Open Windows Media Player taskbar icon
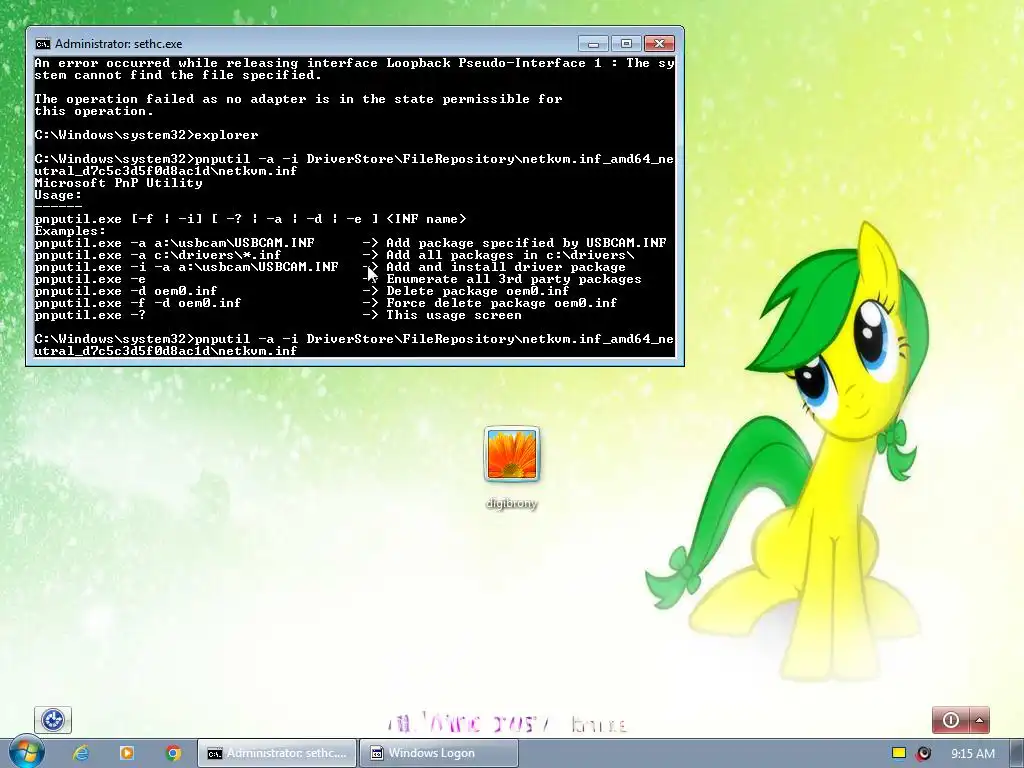Screen dimensions: 1024x768 [127, 753]
